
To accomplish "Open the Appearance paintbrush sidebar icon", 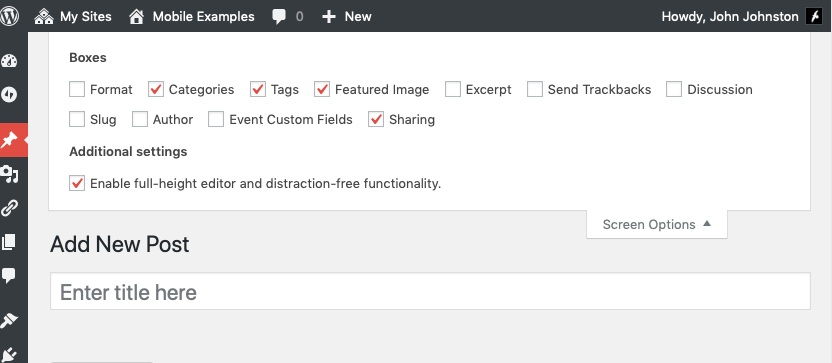I will pos(9,320).
